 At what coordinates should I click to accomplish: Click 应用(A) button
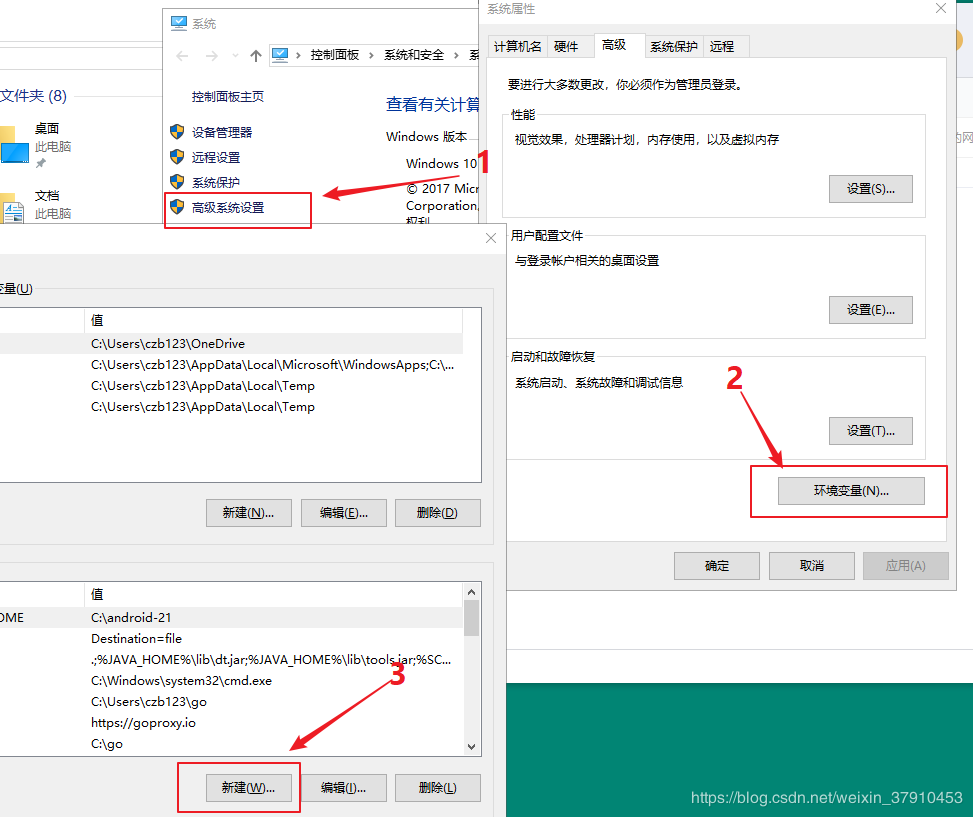click(906, 566)
